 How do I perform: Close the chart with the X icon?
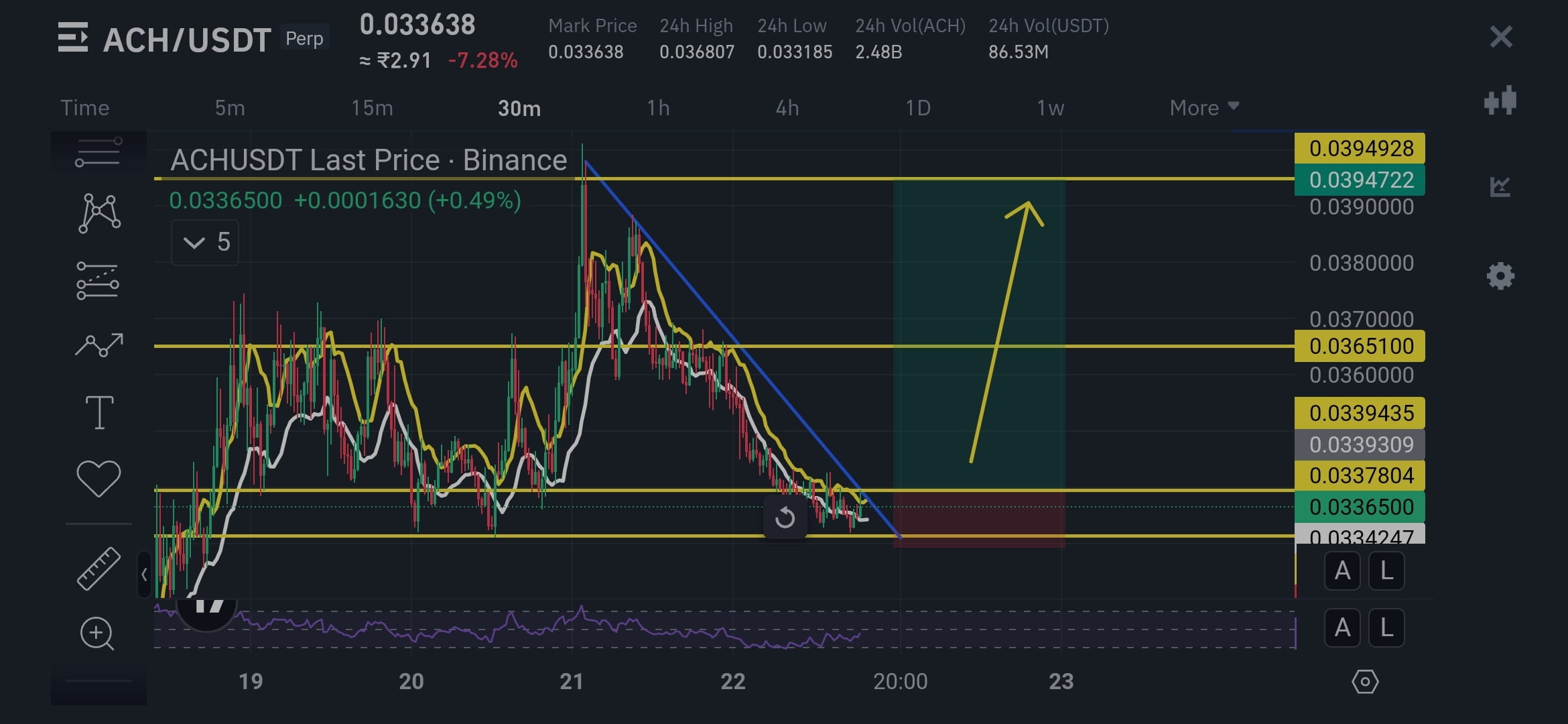click(x=1501, y=37)
